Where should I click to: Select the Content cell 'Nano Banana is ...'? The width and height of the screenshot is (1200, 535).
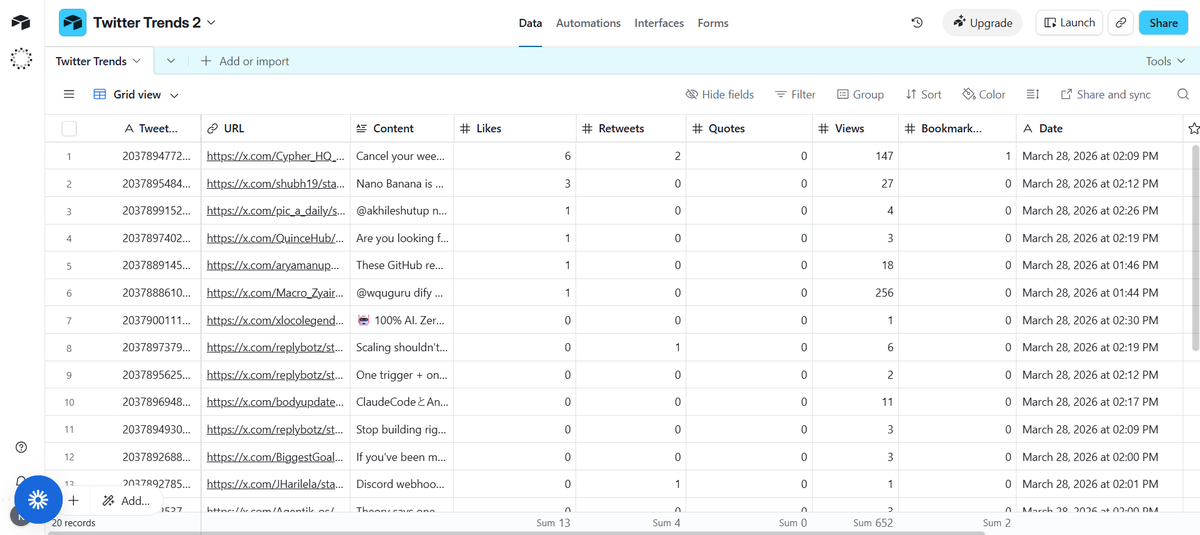click(401, 184)
